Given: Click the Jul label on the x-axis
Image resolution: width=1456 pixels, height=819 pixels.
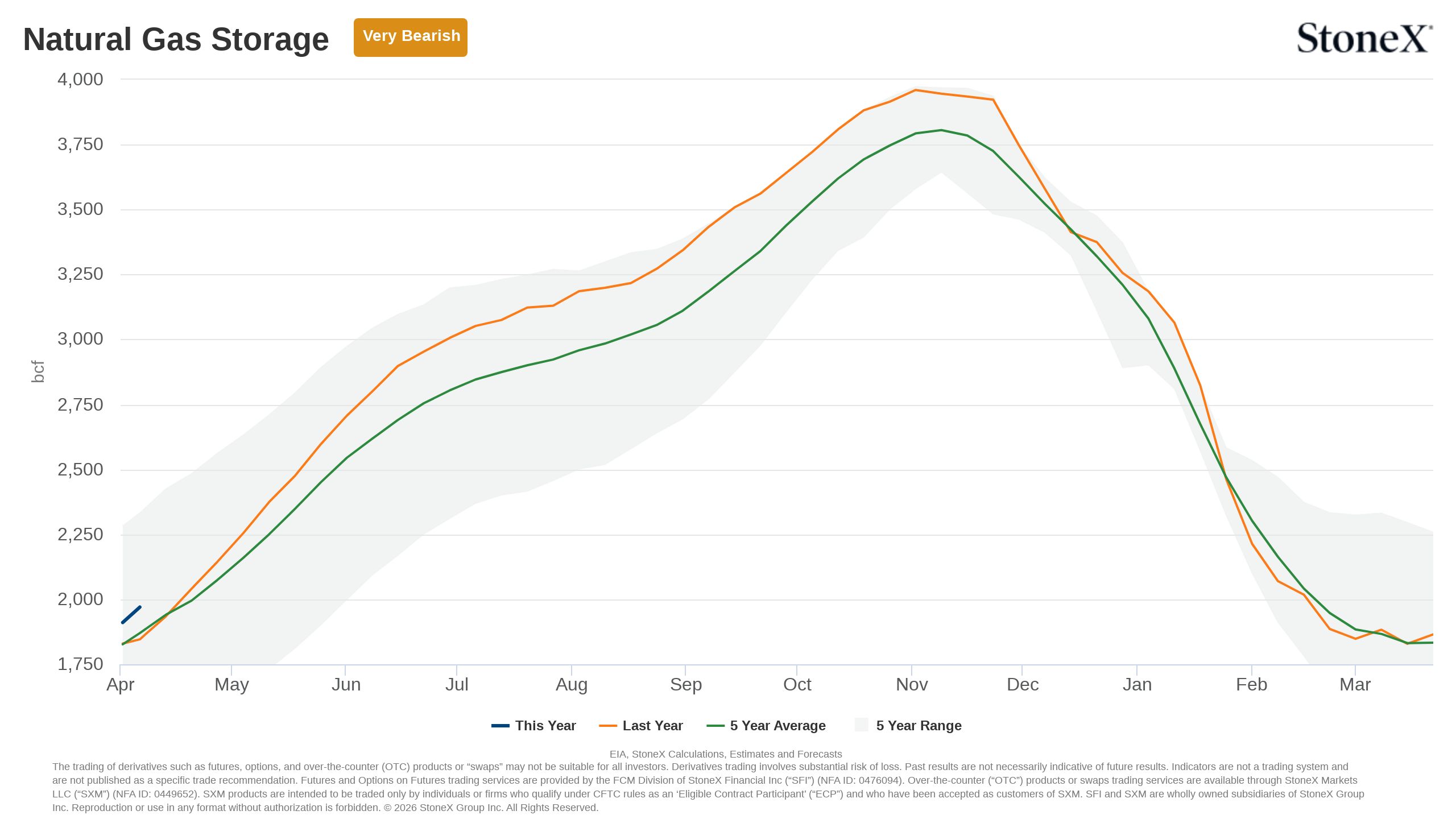Looking at the screenshot, I should (x=457, y=684).
